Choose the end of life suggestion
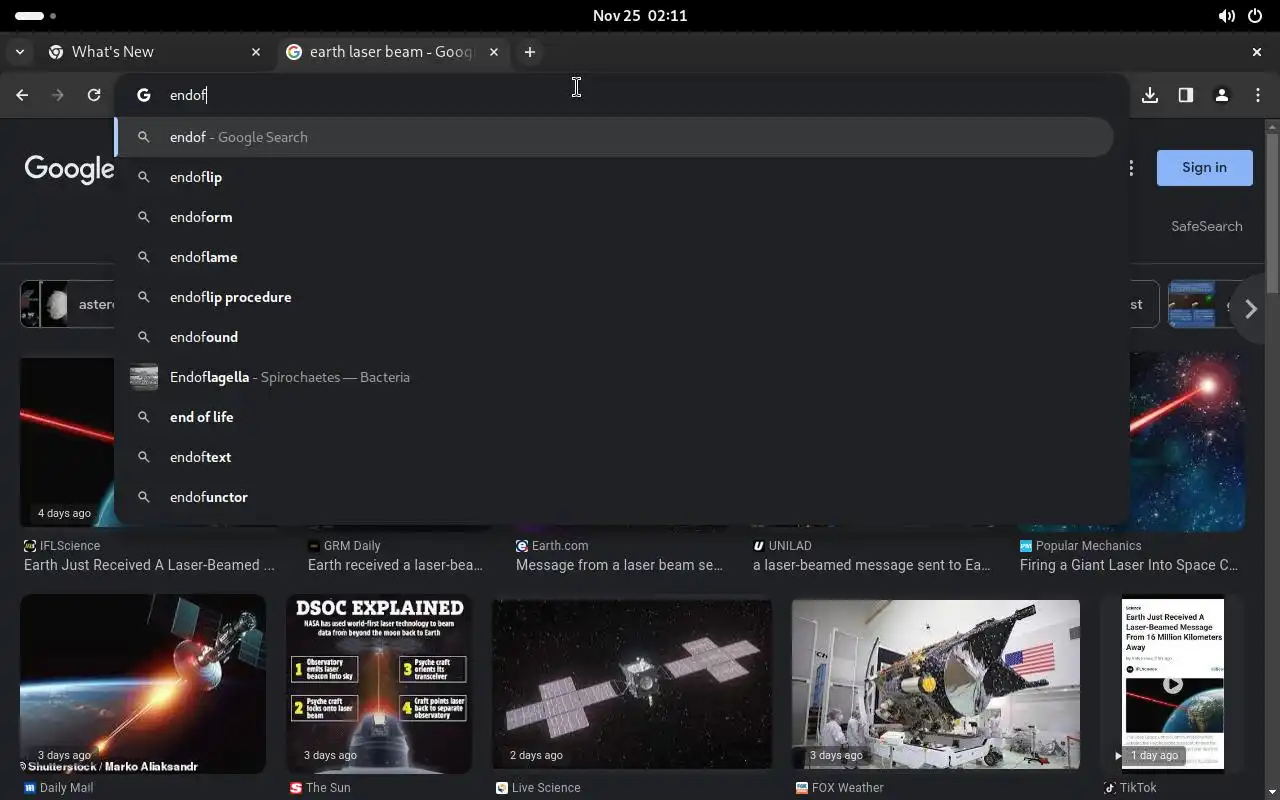The image size is (1280, 800). tap(614, 417)
